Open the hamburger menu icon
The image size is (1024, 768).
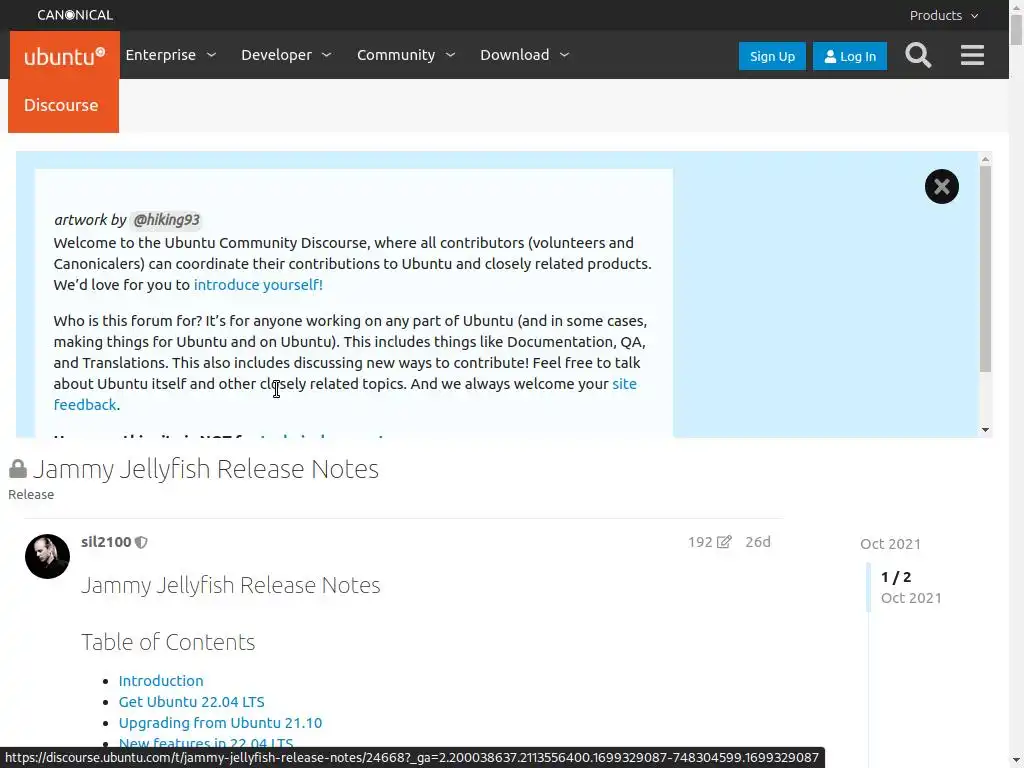(x=972, y=56)
